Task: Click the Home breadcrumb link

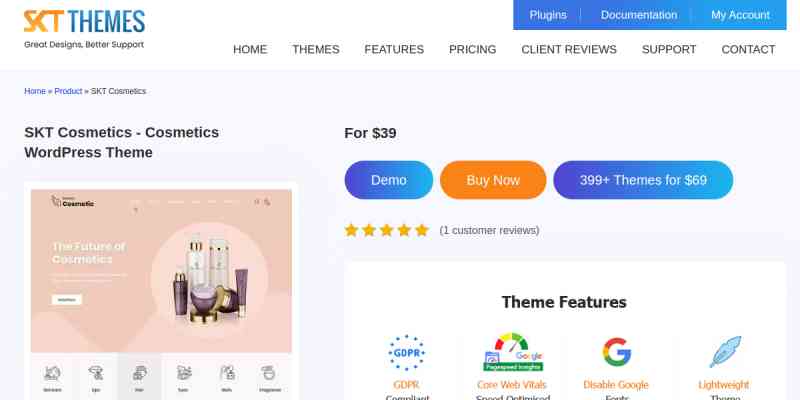Action: click(35, 91)
